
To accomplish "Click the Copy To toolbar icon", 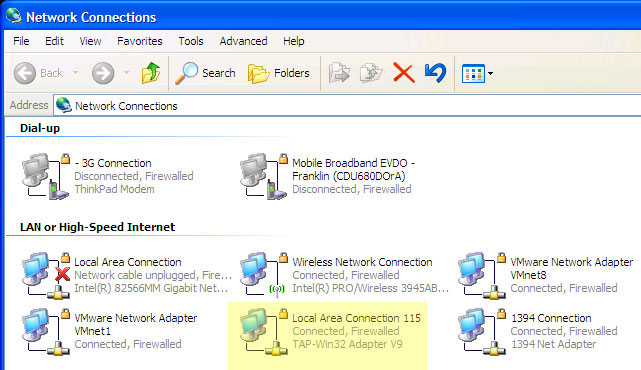I will [x=371, y=73].
